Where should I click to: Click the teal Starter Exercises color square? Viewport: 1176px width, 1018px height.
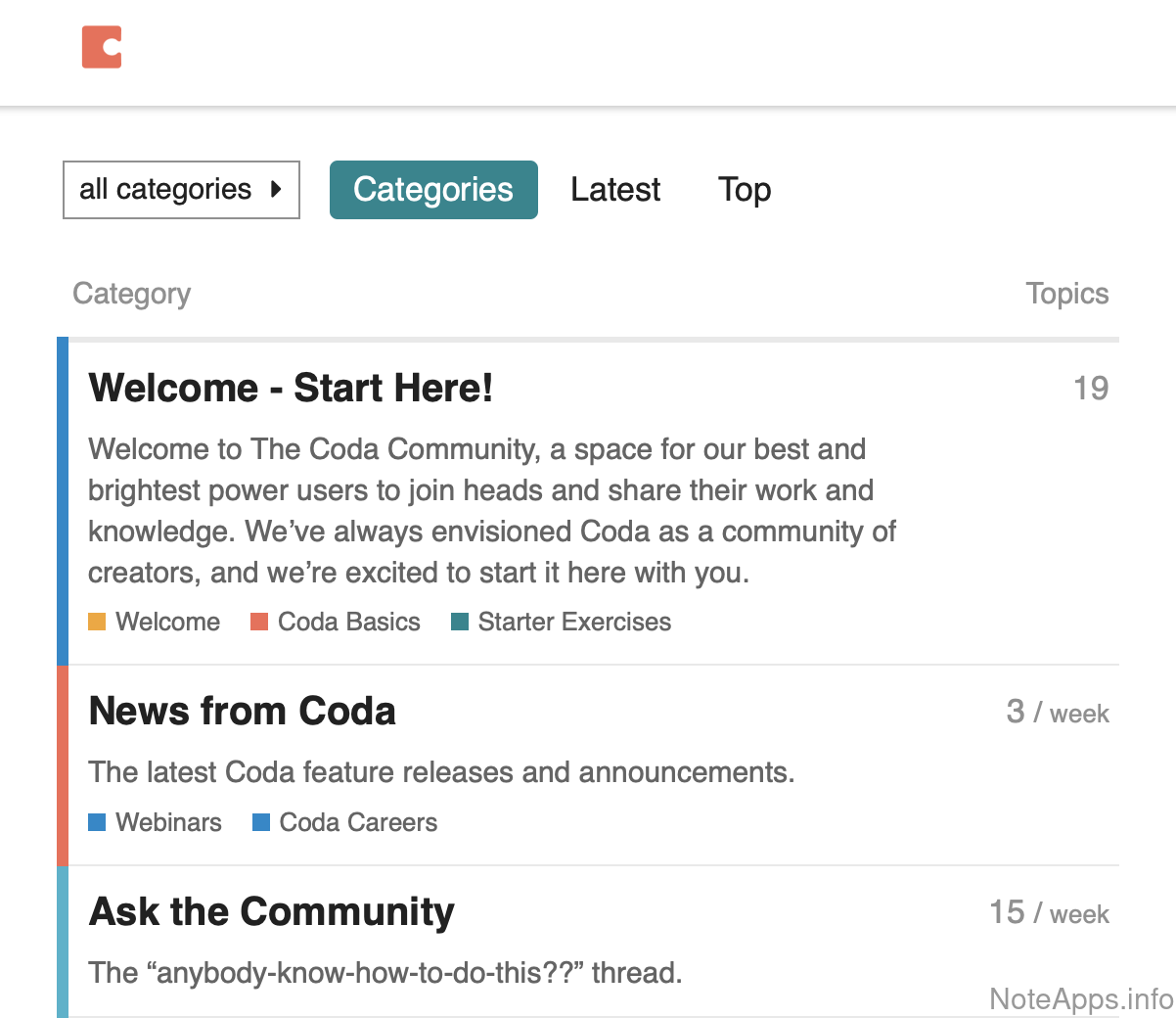click(460, 623)
